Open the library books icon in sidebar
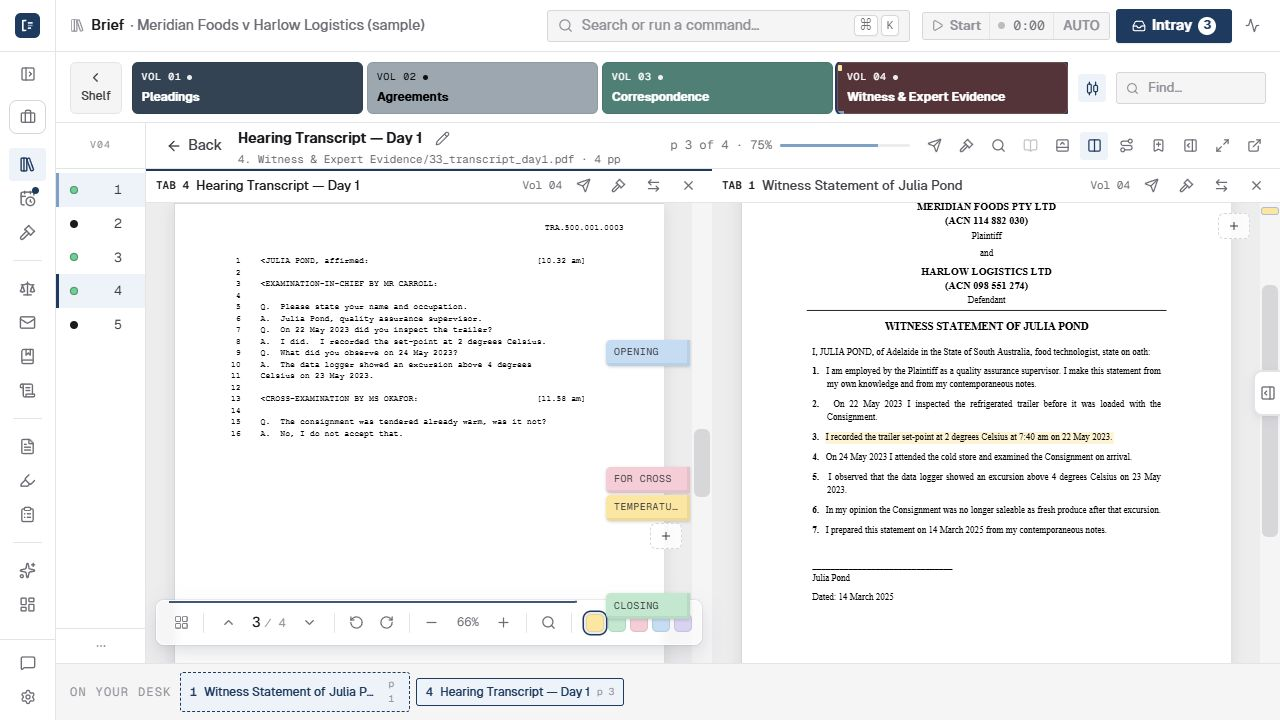Screen dimensions: 1280x720 point(28,164)
